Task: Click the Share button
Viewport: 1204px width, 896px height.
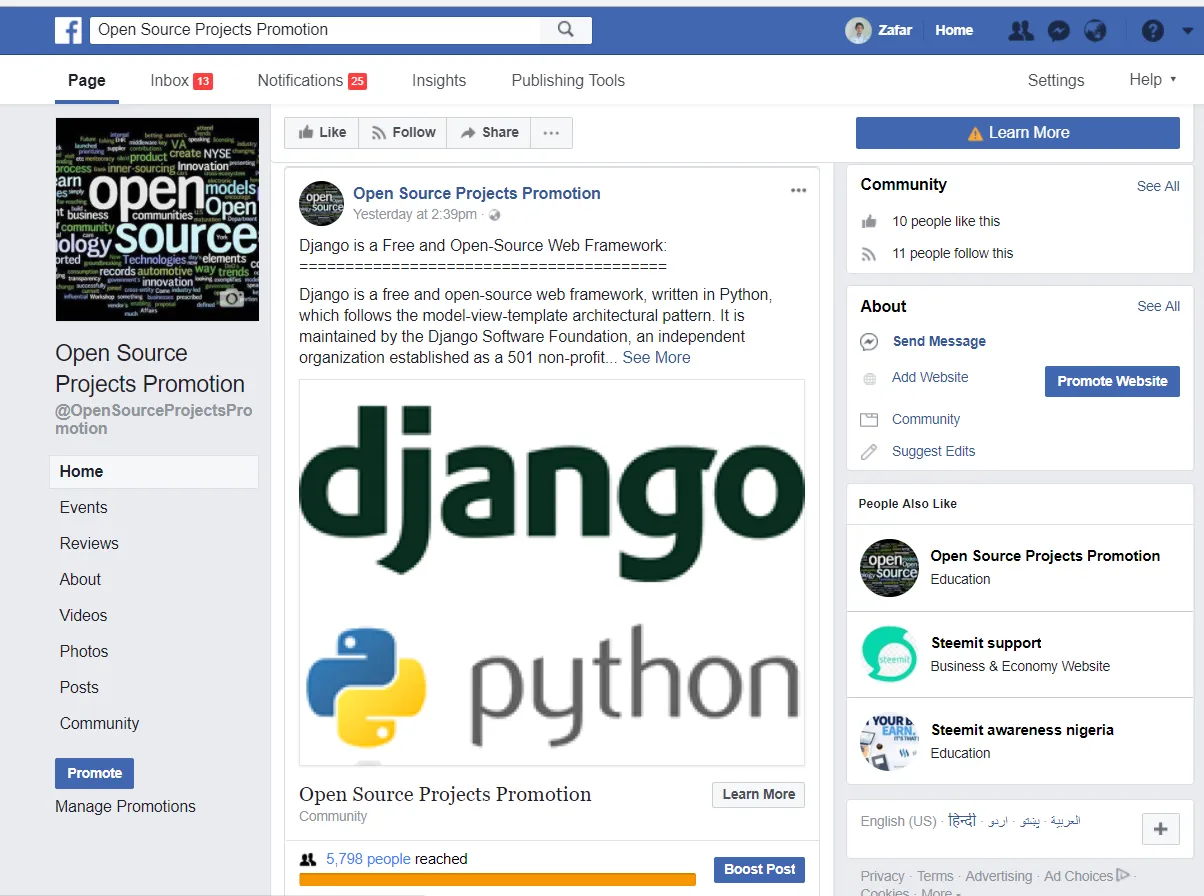Action: click(x=489, y=132)
